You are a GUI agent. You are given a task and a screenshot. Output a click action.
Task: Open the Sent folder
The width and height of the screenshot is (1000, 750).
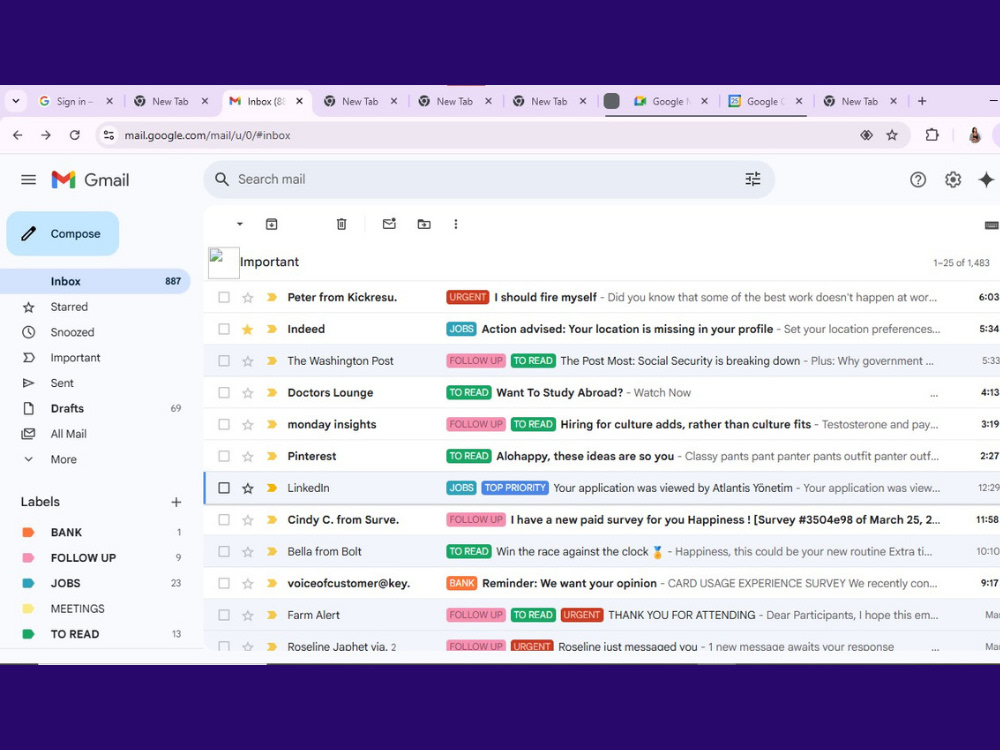tap(62, 383)
